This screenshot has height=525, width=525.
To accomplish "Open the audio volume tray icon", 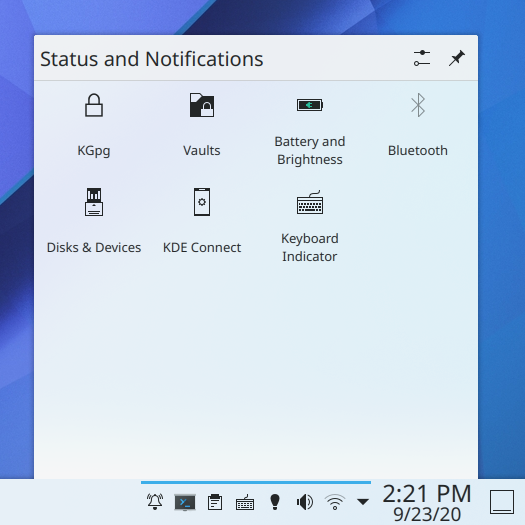I will click(305, 502).
